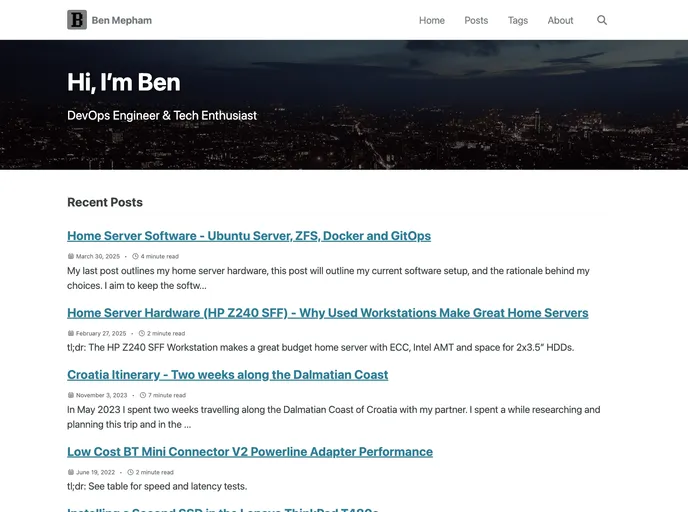Image resolution: width=688 pixels, height=512 pixels.
Task: Open the Posts menu item
Action: [x=476, y=20]
